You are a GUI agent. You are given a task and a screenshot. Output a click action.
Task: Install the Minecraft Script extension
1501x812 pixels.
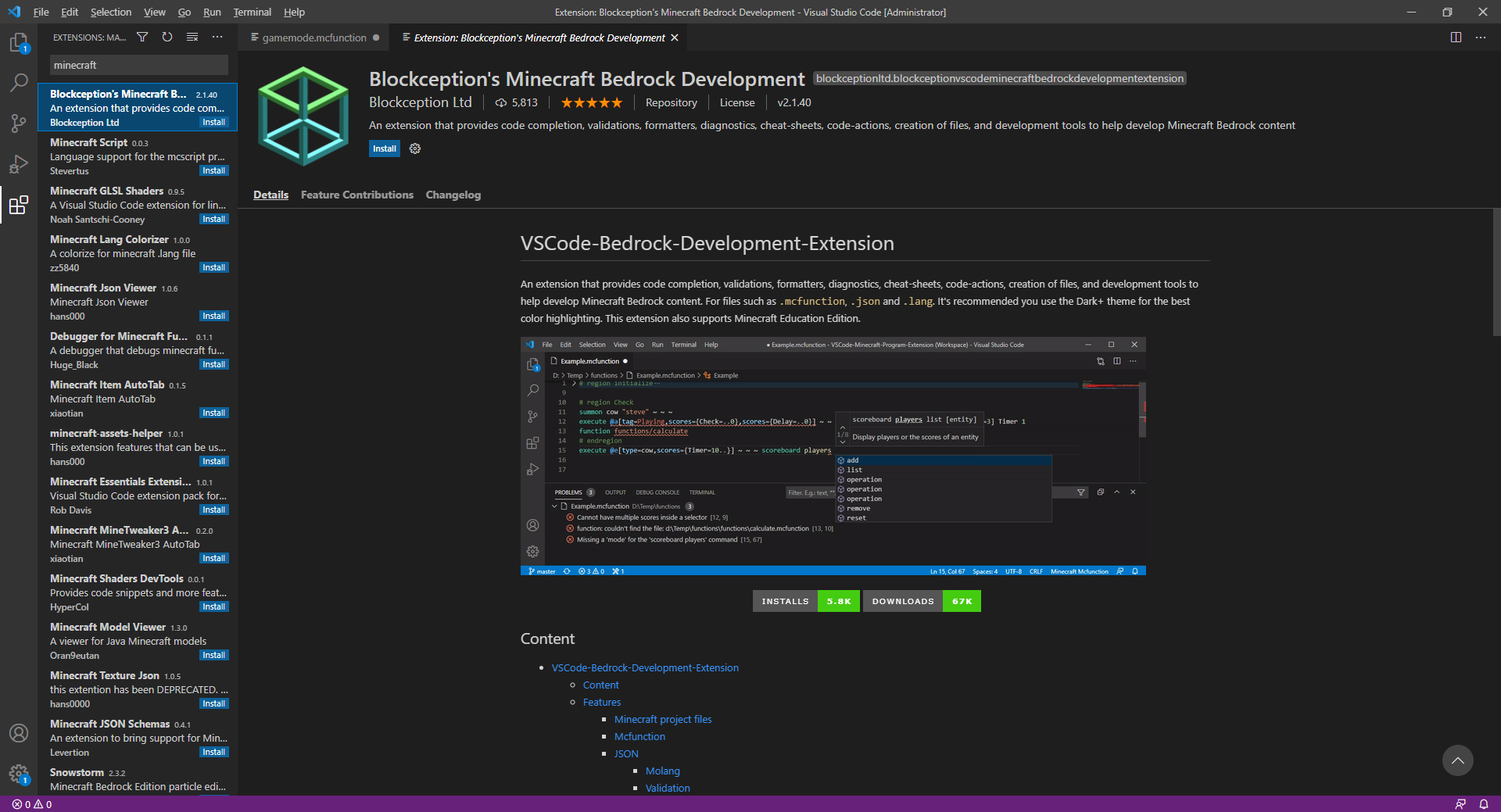214,171
